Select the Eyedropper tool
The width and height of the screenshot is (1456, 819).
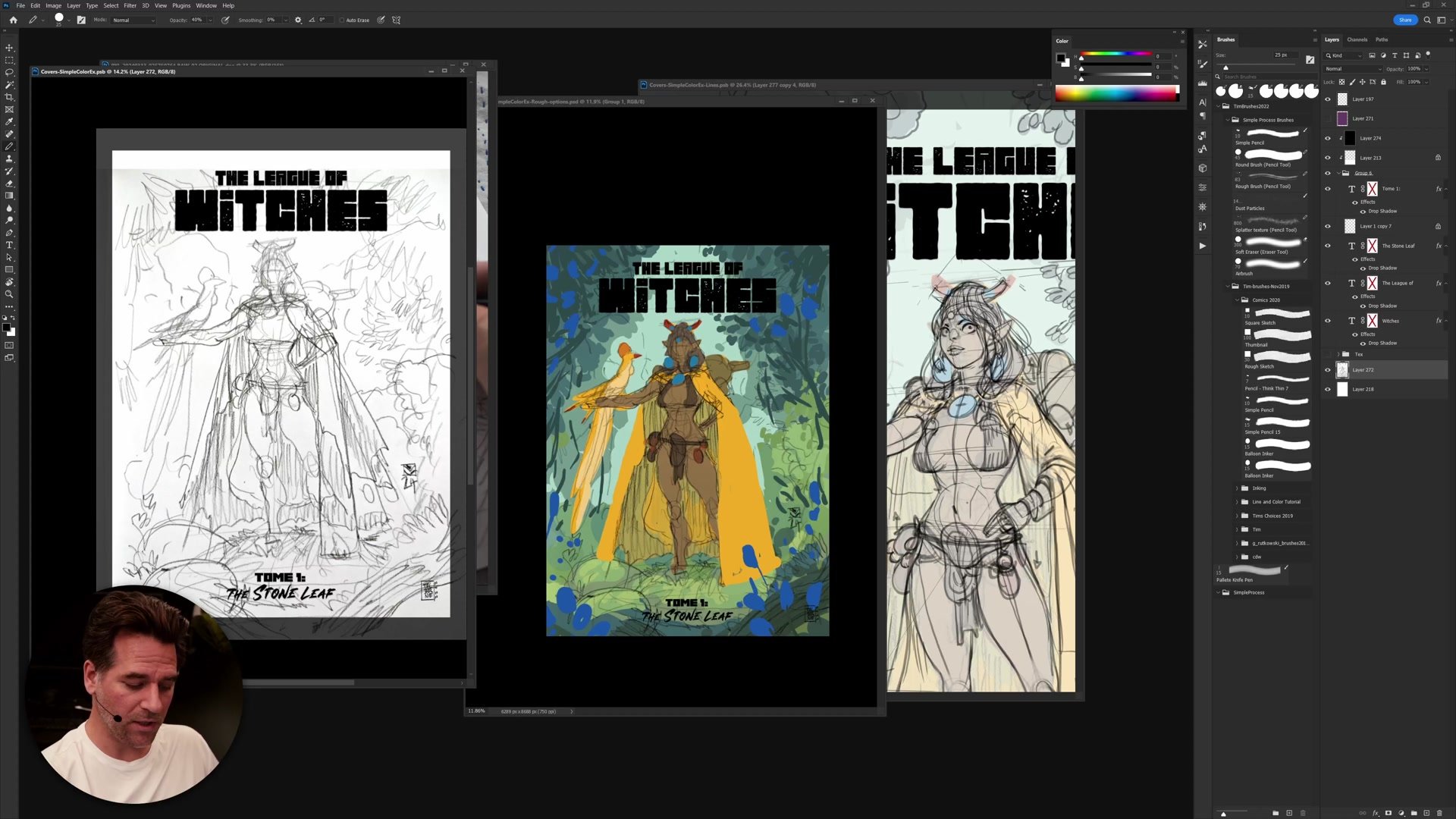pyautogui.click(x=9, y=121)
